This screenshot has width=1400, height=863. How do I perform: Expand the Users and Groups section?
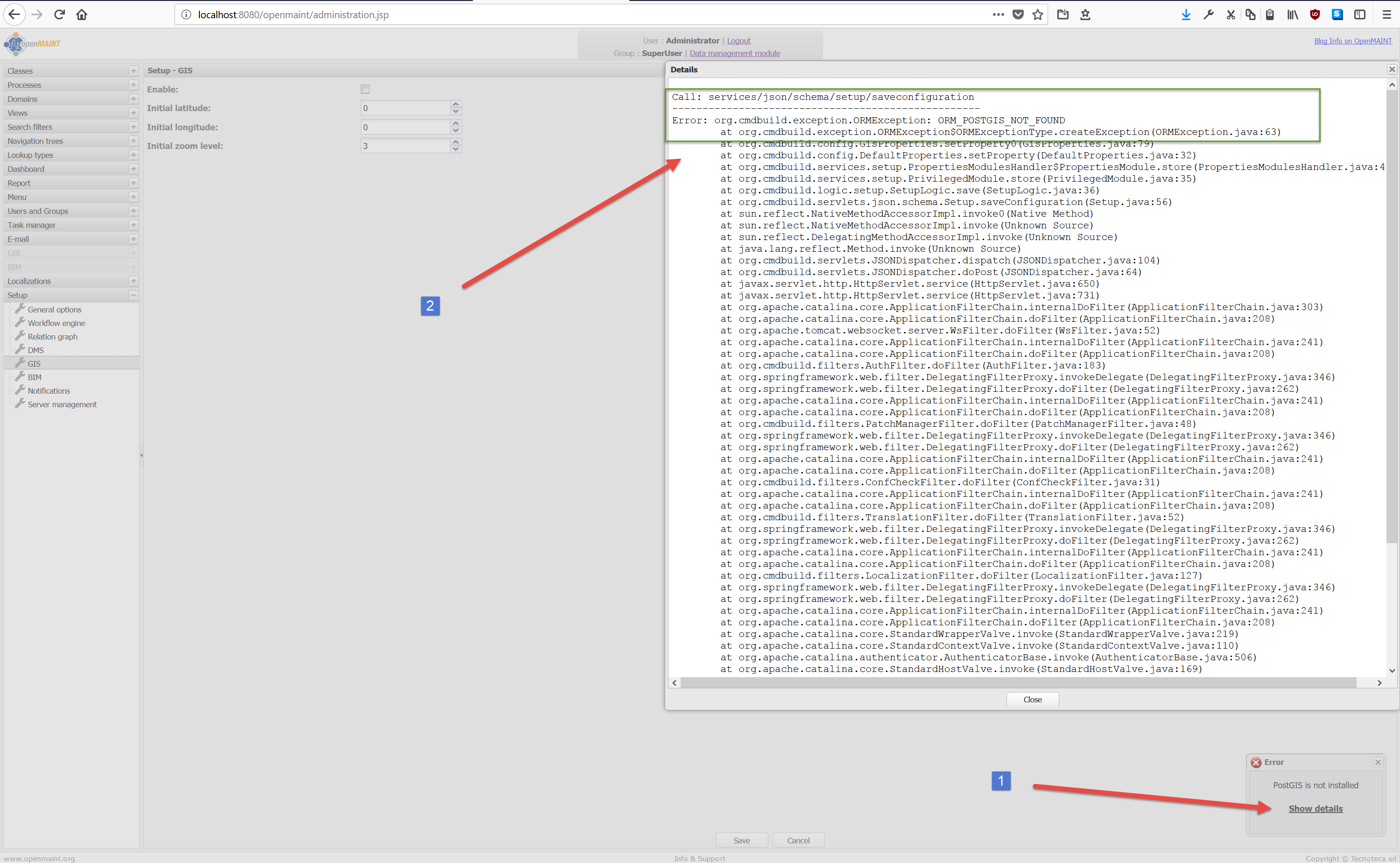pos(133,211)
